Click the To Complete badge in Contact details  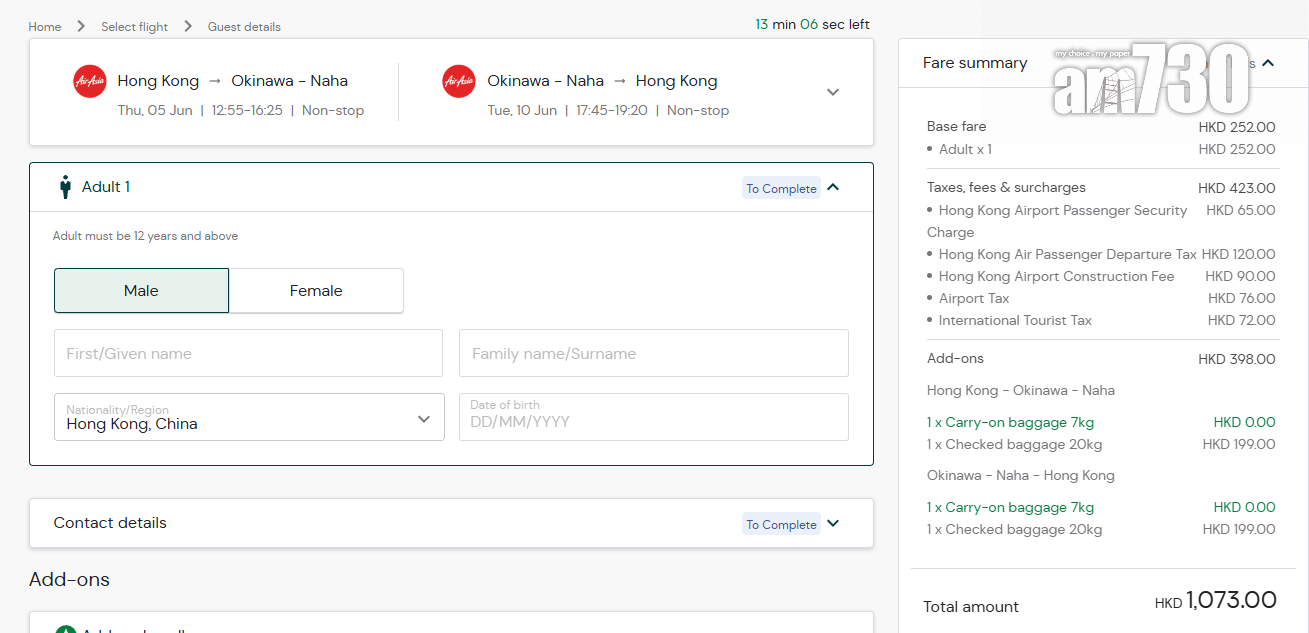pos(781,524)
